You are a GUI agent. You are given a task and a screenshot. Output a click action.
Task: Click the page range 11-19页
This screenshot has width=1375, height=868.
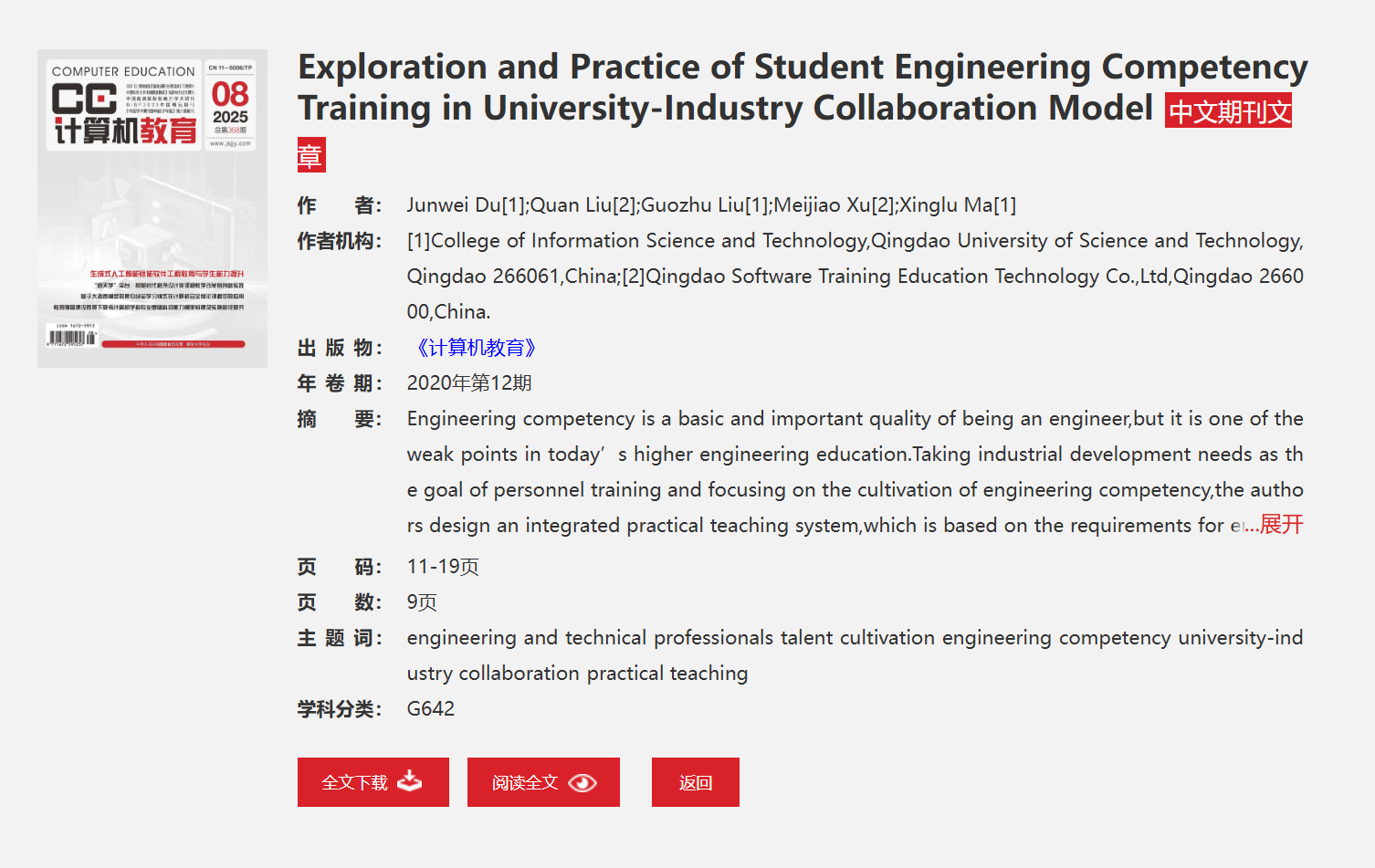[x=443, y=567]
